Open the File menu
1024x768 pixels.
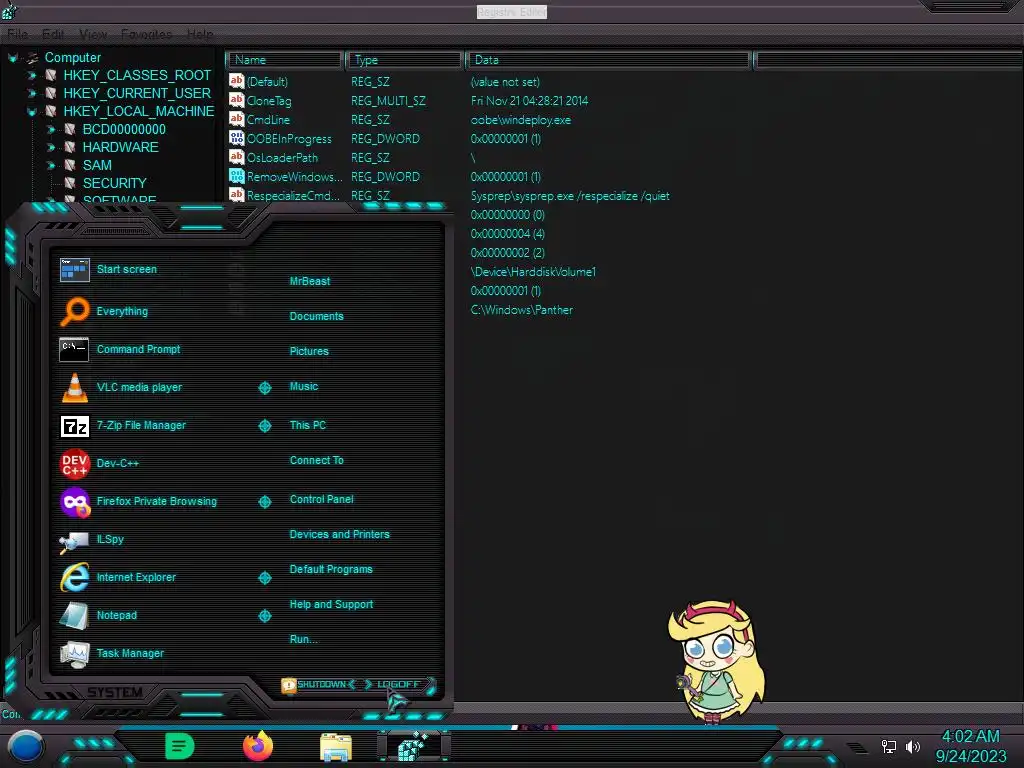click(18, 34)
